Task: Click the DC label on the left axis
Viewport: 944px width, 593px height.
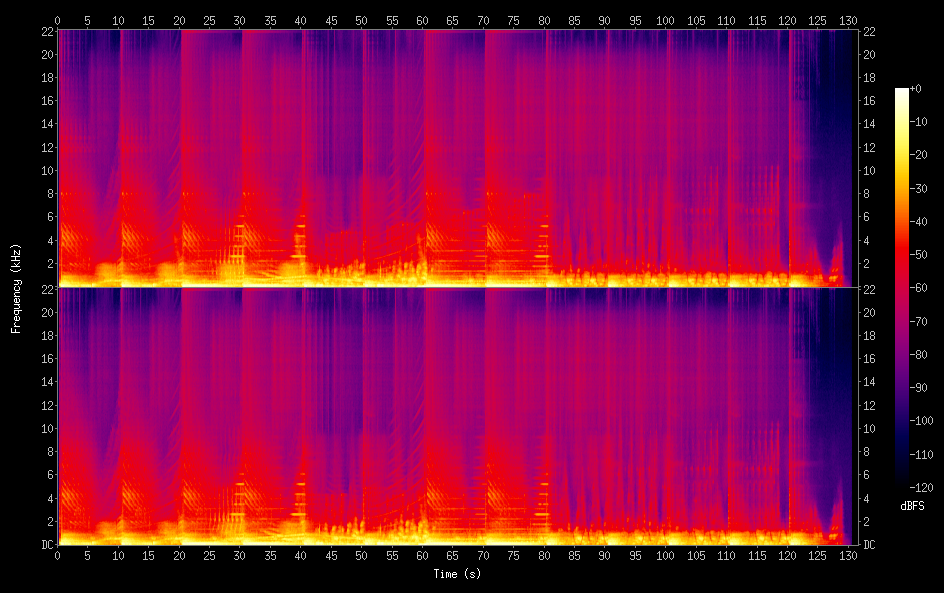Action: tap(46, 545)
